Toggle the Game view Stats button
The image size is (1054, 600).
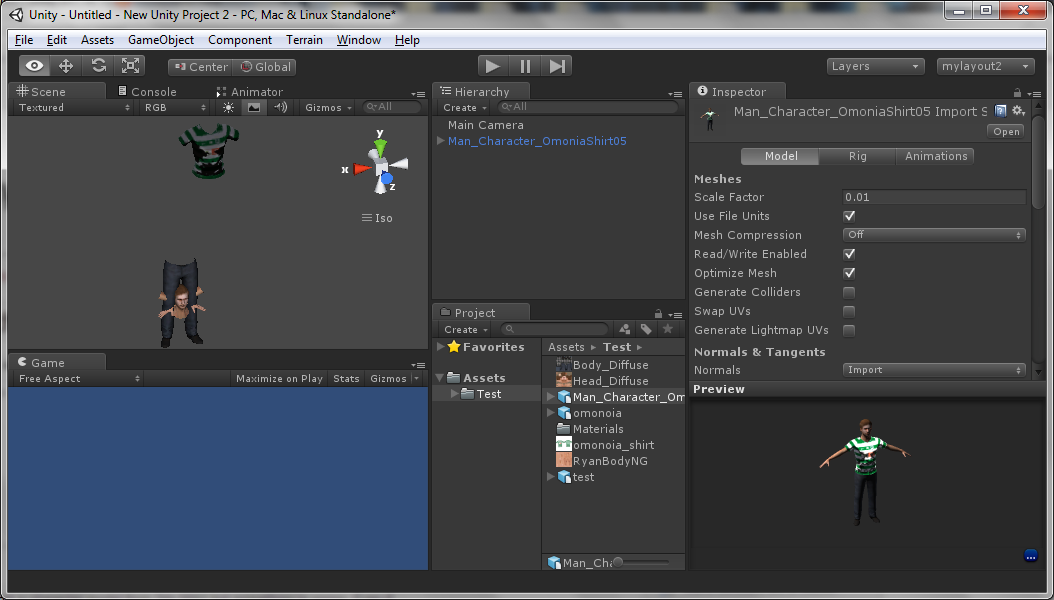346,378
